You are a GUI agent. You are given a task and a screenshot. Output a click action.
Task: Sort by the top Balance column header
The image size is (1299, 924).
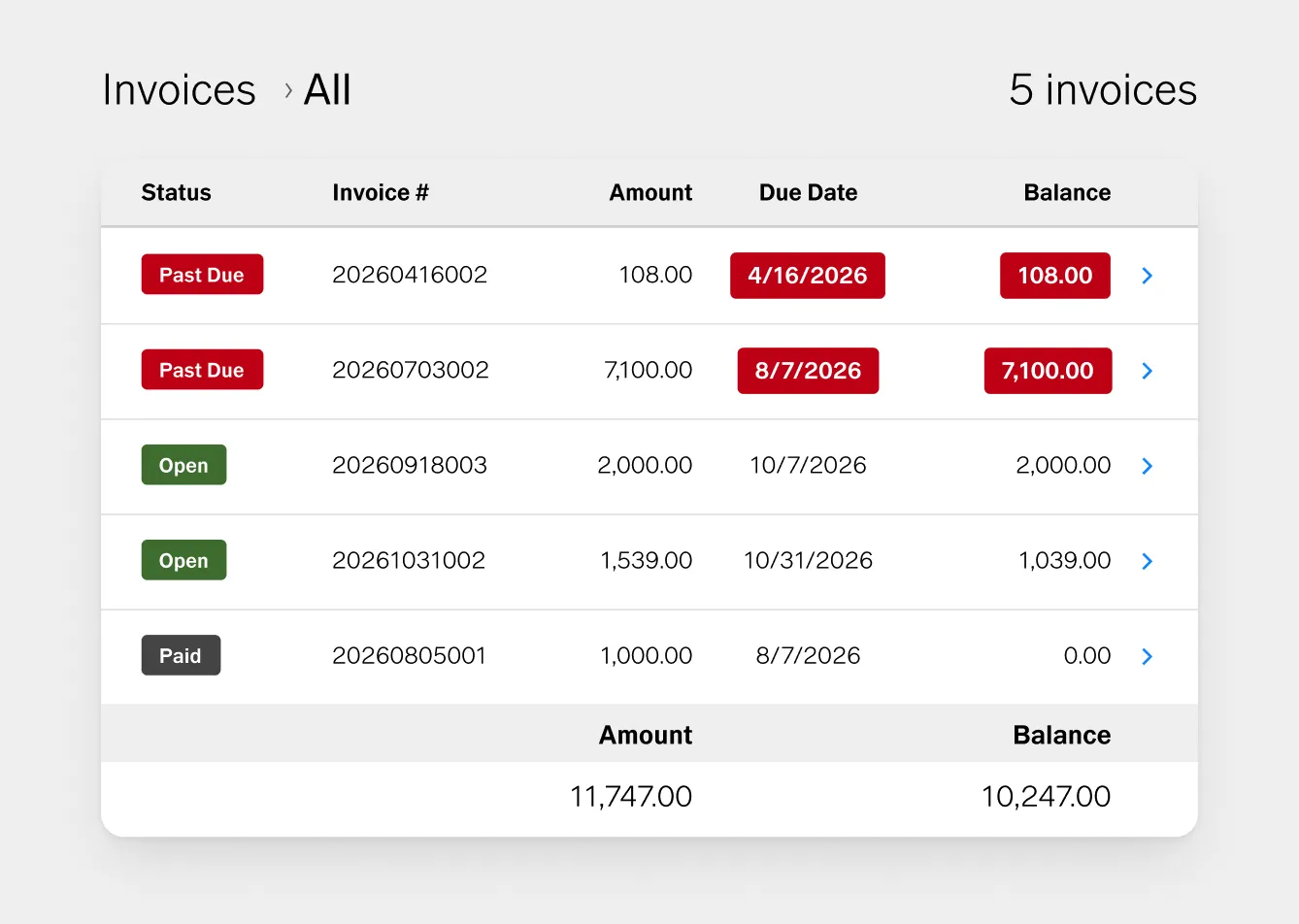(1067, 192)
